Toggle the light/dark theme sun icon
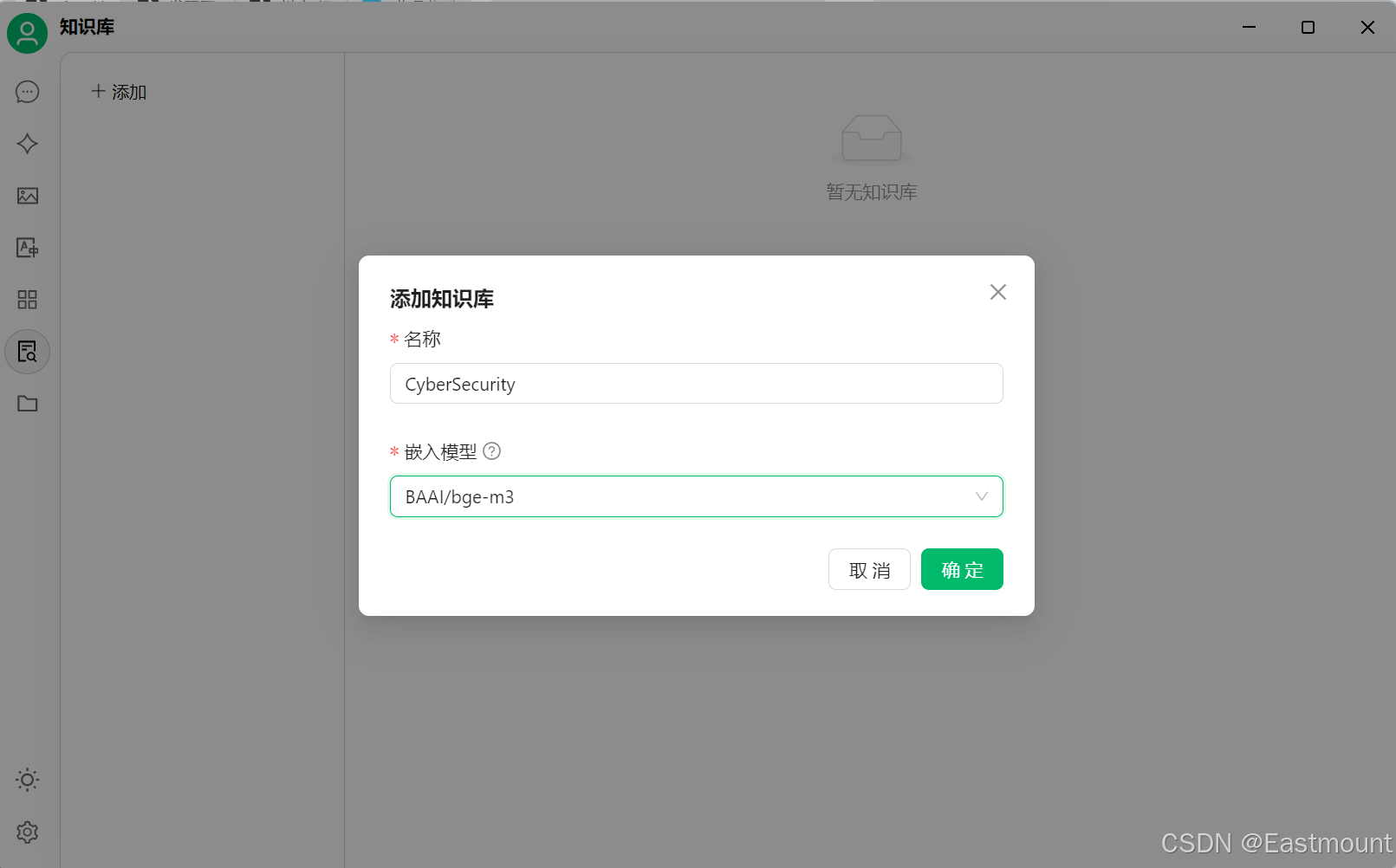This screenshot has width=1396, height=868. (28, 780)
